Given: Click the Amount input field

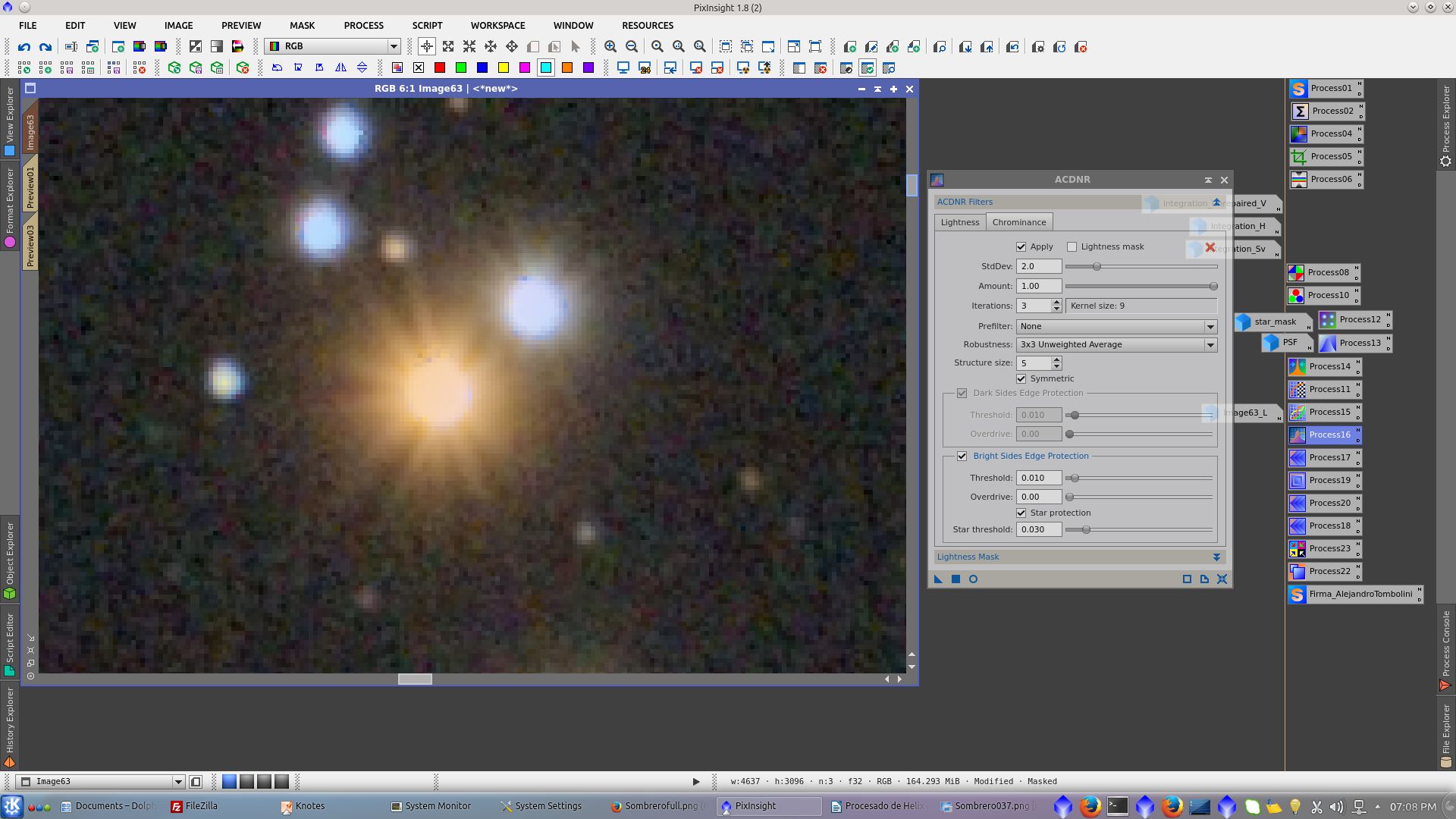Looking at the screenshot, I should [1038, 287].
